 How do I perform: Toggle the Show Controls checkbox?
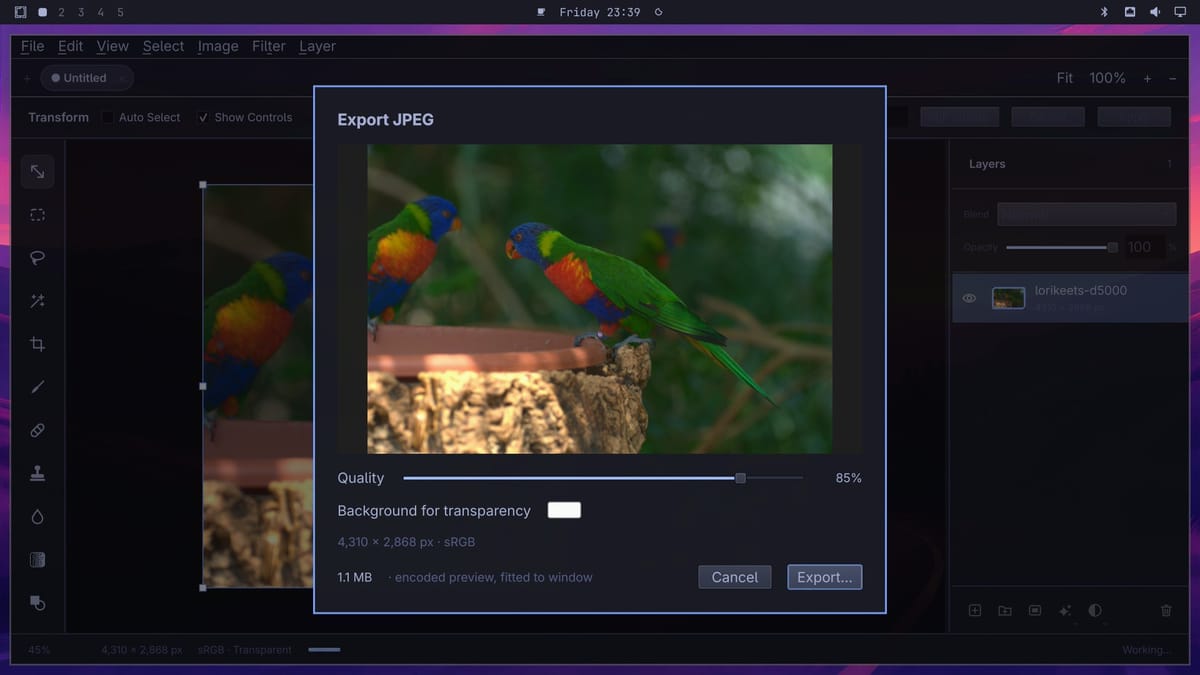(x=203, y=117)
